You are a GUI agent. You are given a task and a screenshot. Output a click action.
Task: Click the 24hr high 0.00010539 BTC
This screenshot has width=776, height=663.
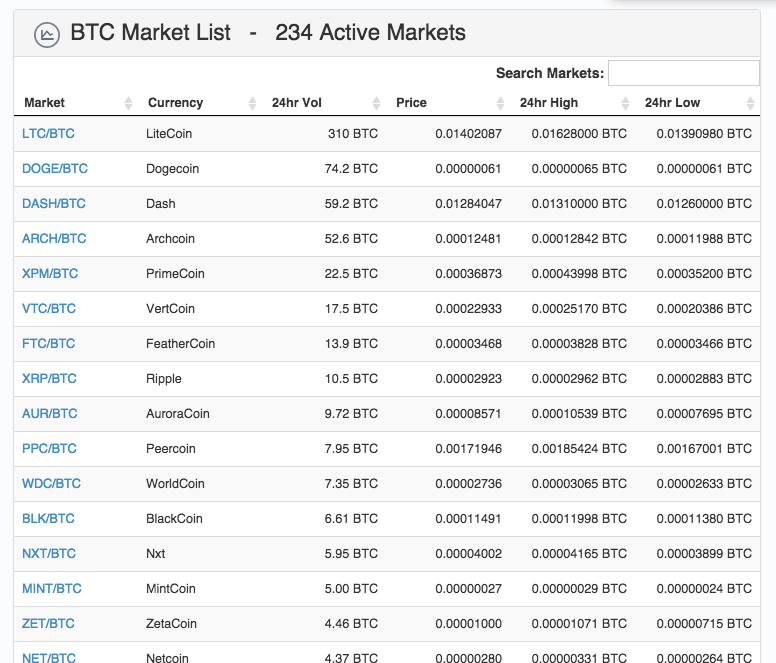pos(579,414)
